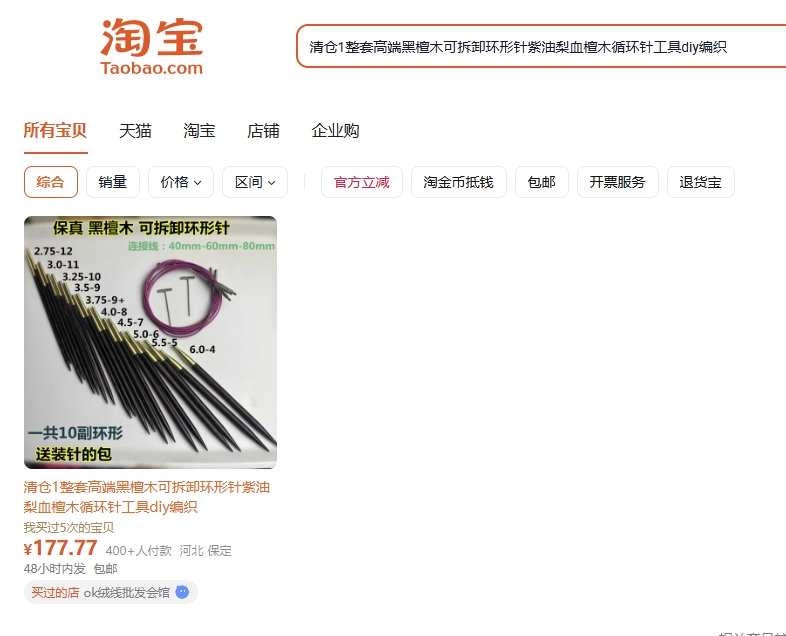Click the blue chat icon beside shop name

tap(182, 592)
